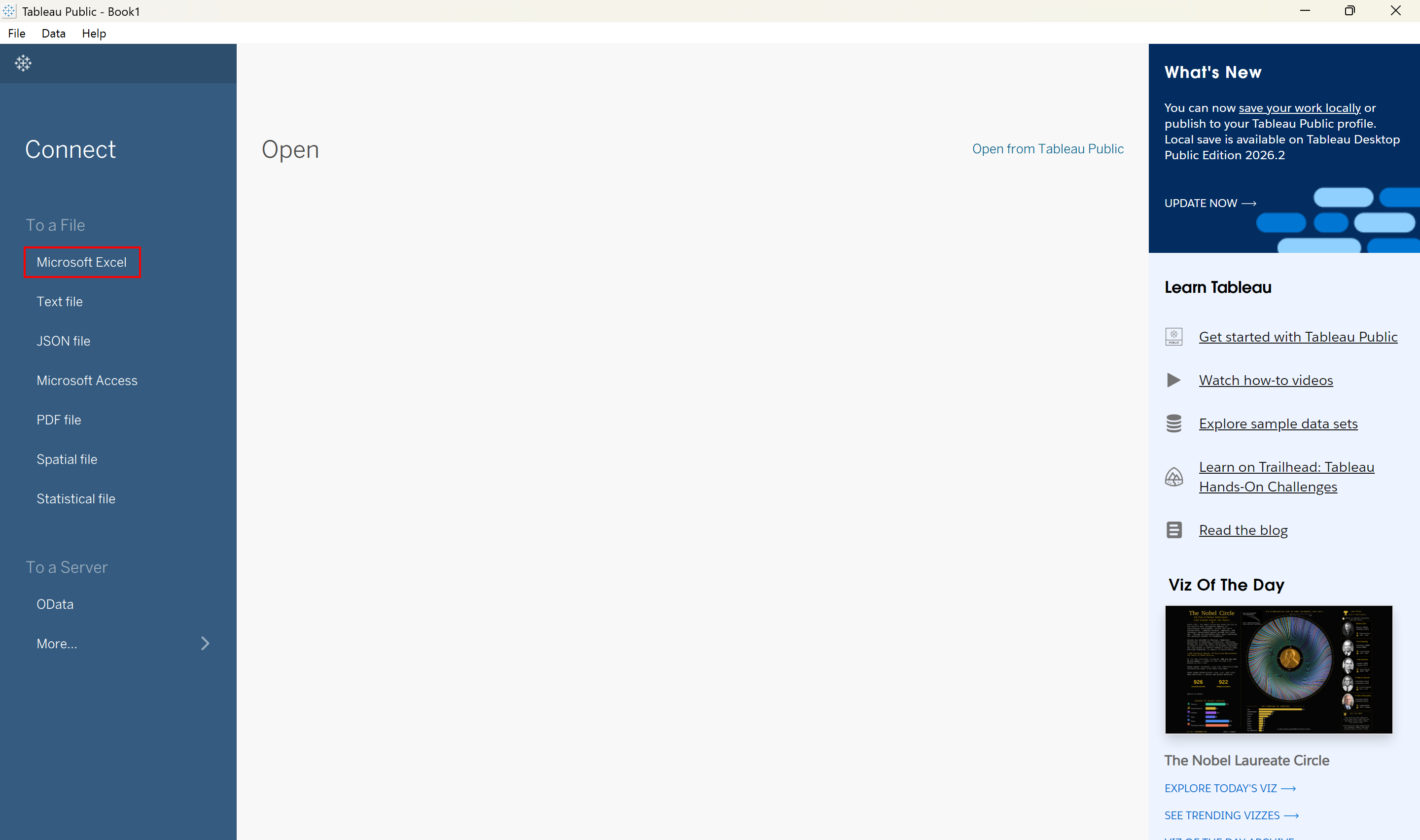The image size is (1420, 840).
Task: Connect to a PDF file
Action: (x=59, y=420)
